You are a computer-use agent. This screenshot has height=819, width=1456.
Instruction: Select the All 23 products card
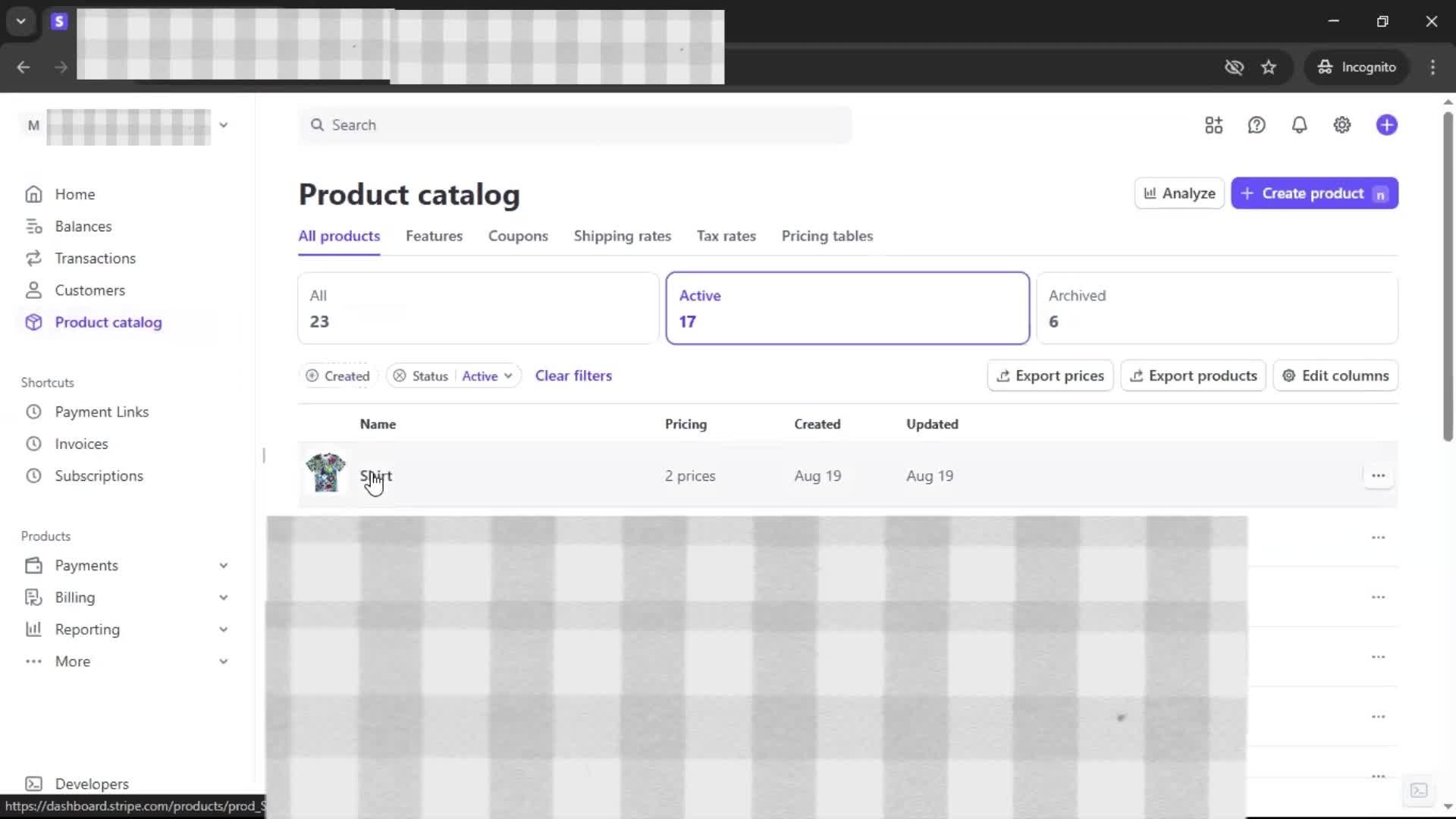[x=478, y=308]
